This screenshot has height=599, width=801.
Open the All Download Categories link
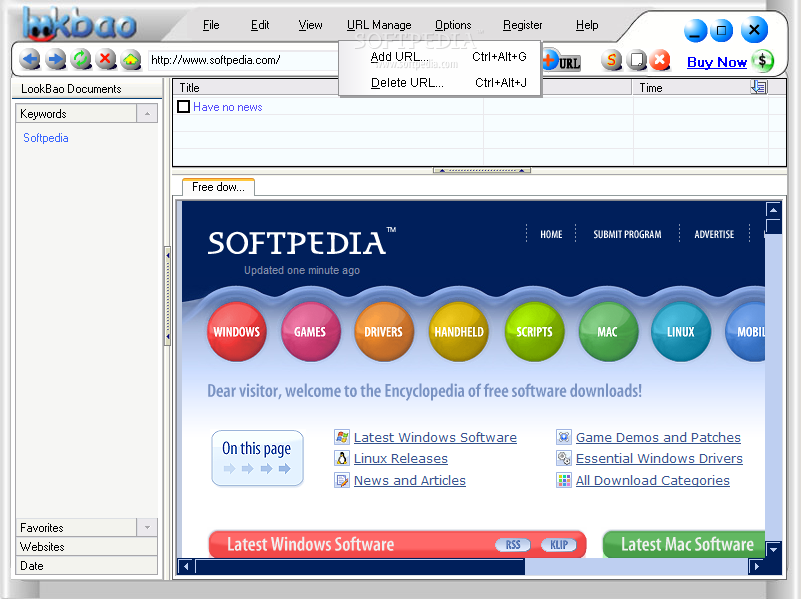652,481
